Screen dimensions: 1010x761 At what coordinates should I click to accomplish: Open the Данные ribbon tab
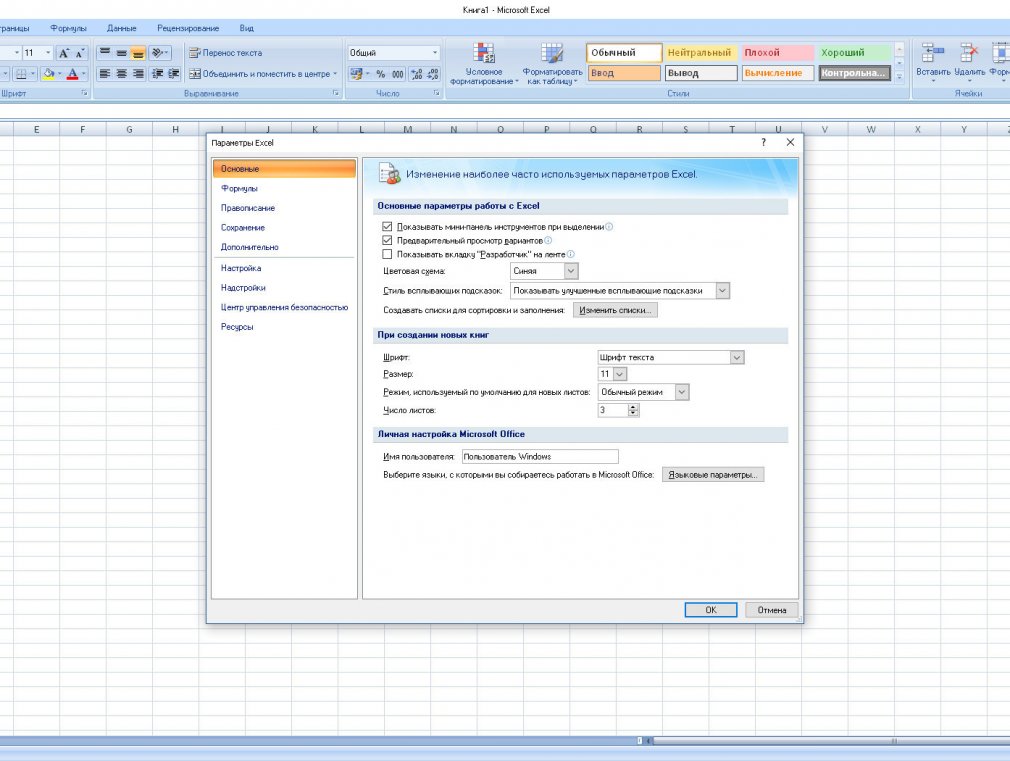pyautogui.click(x=122, y=28)
